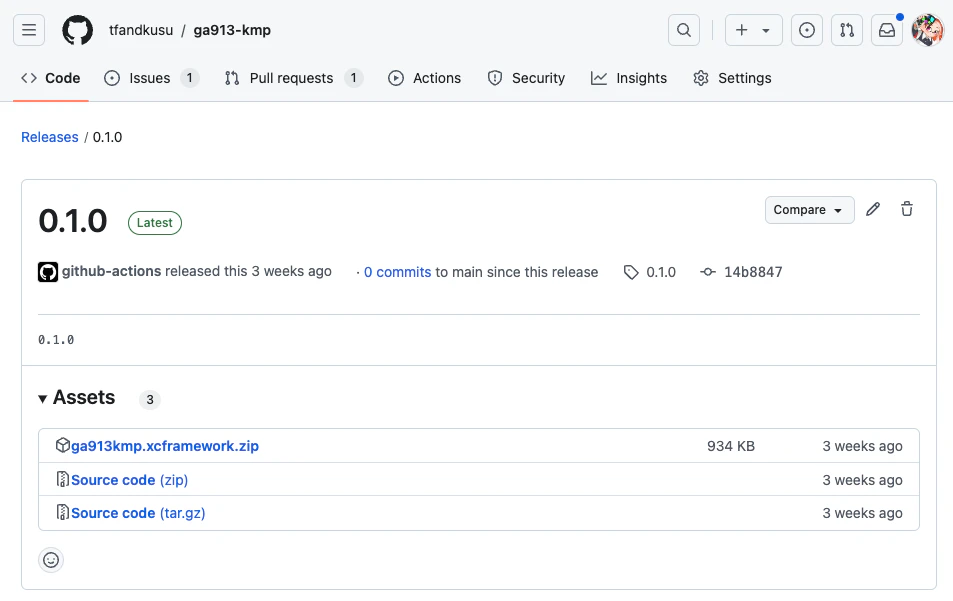Click the 0.1.0 release title heading

click(73, 221)
